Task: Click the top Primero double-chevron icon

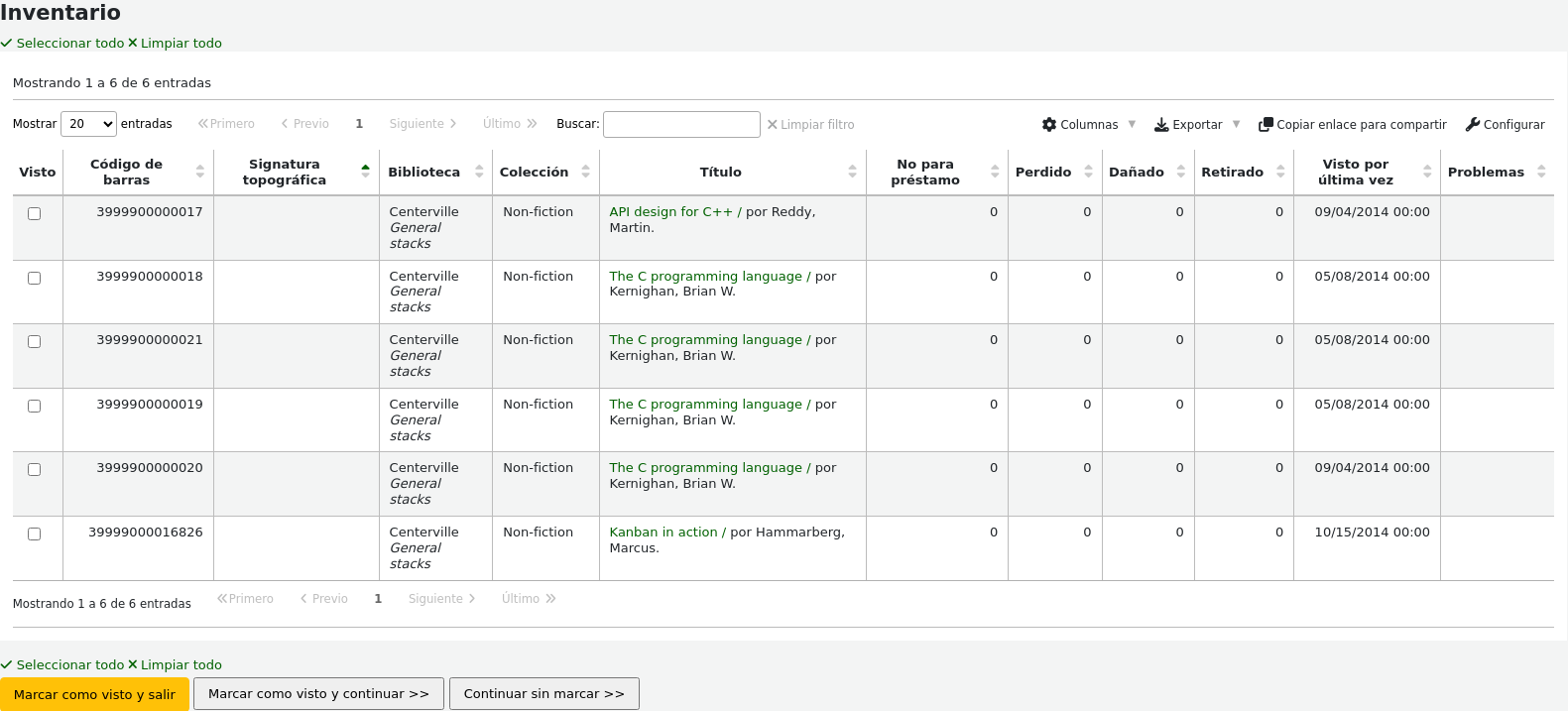Action: click(203, 124)
